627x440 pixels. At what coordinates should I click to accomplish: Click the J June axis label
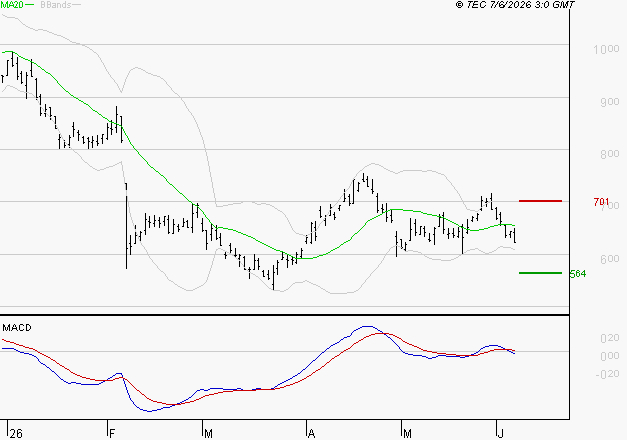(500, 434)
